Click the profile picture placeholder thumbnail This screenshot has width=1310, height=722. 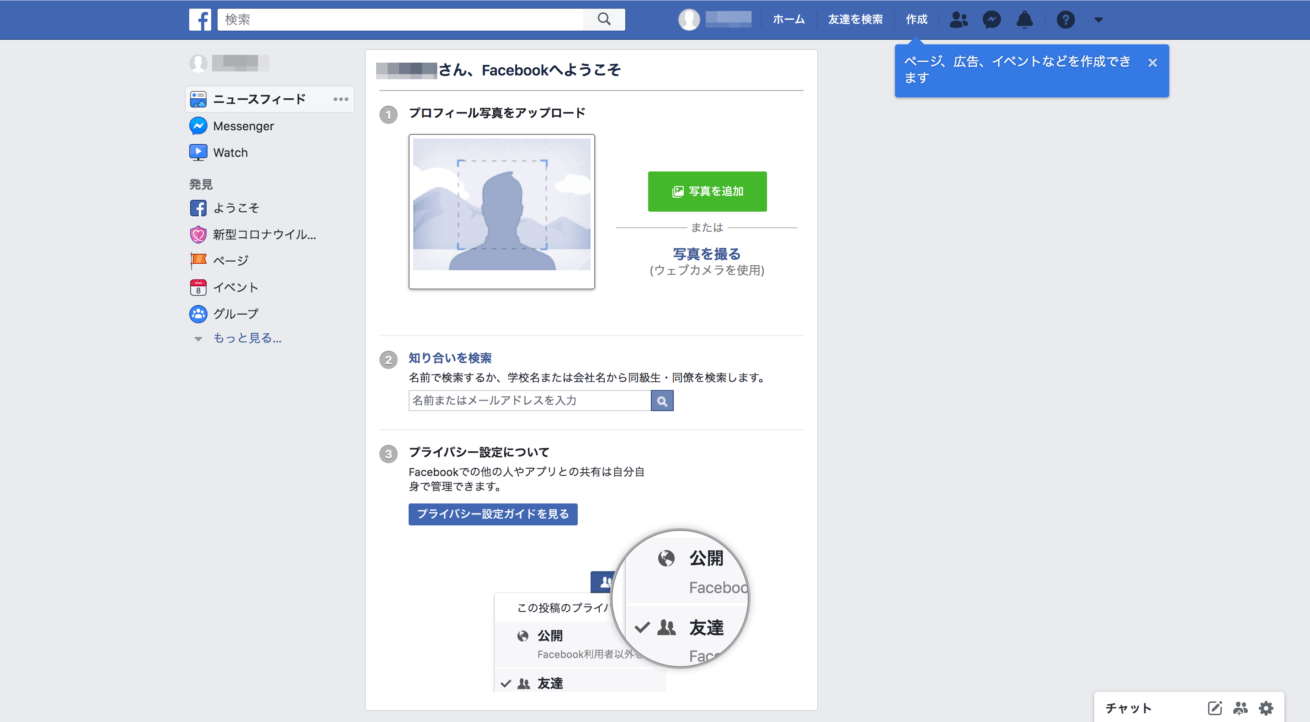[x=502, y=212]
